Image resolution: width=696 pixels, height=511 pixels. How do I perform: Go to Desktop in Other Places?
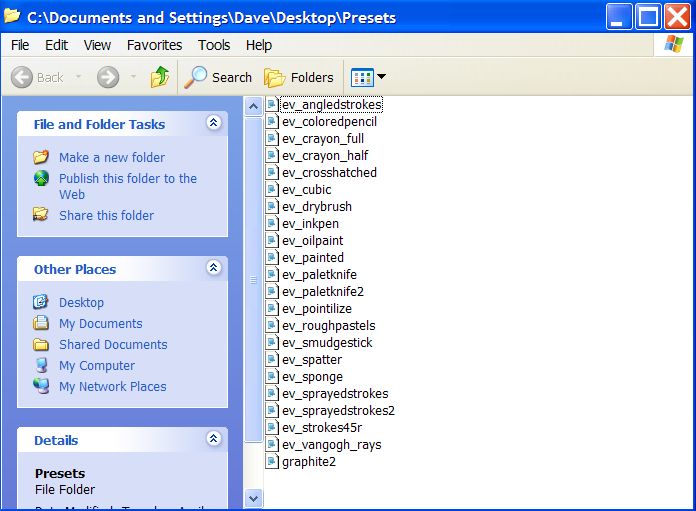pos(81,302)
